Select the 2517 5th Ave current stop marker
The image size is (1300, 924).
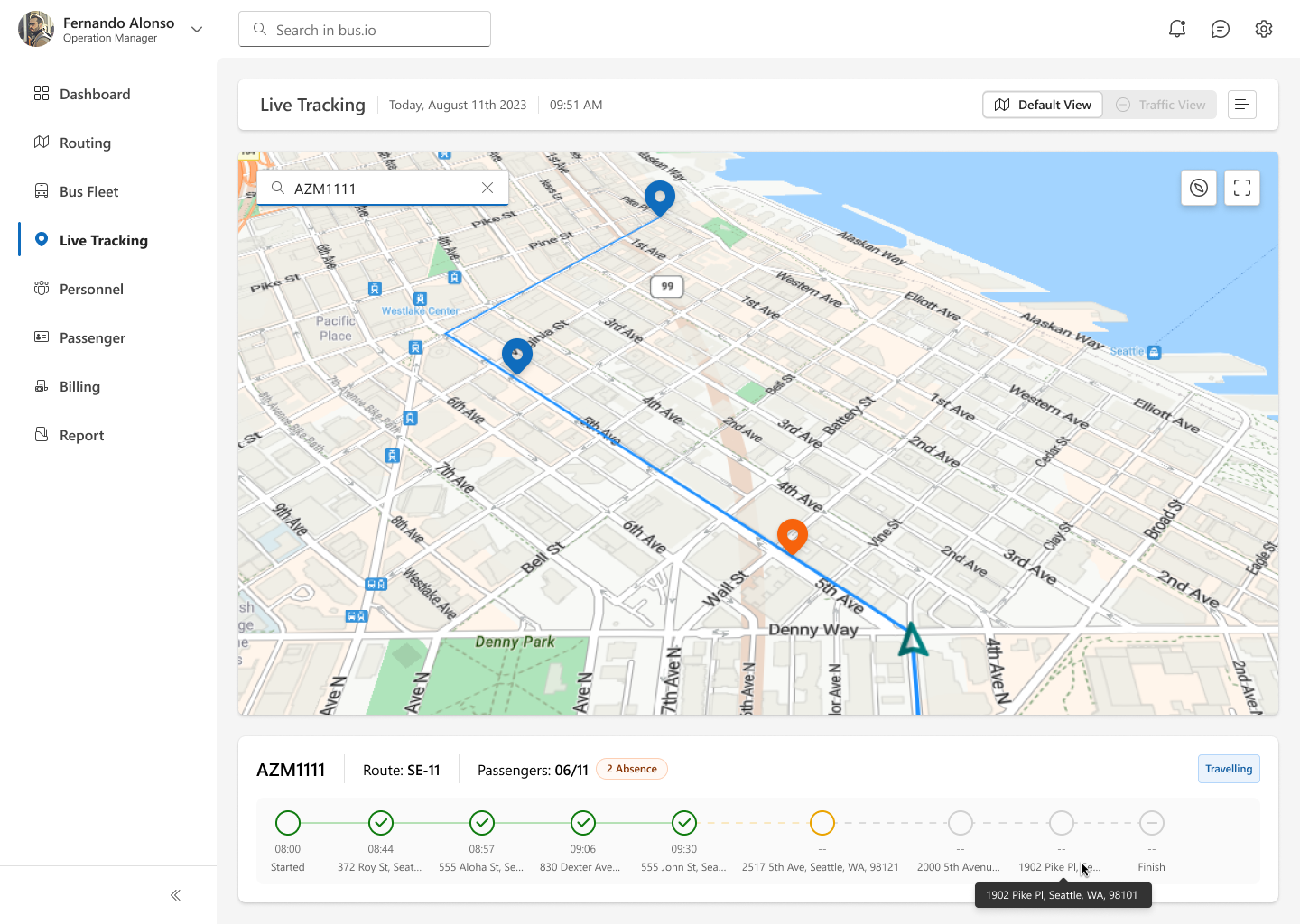tap(822, 823)
